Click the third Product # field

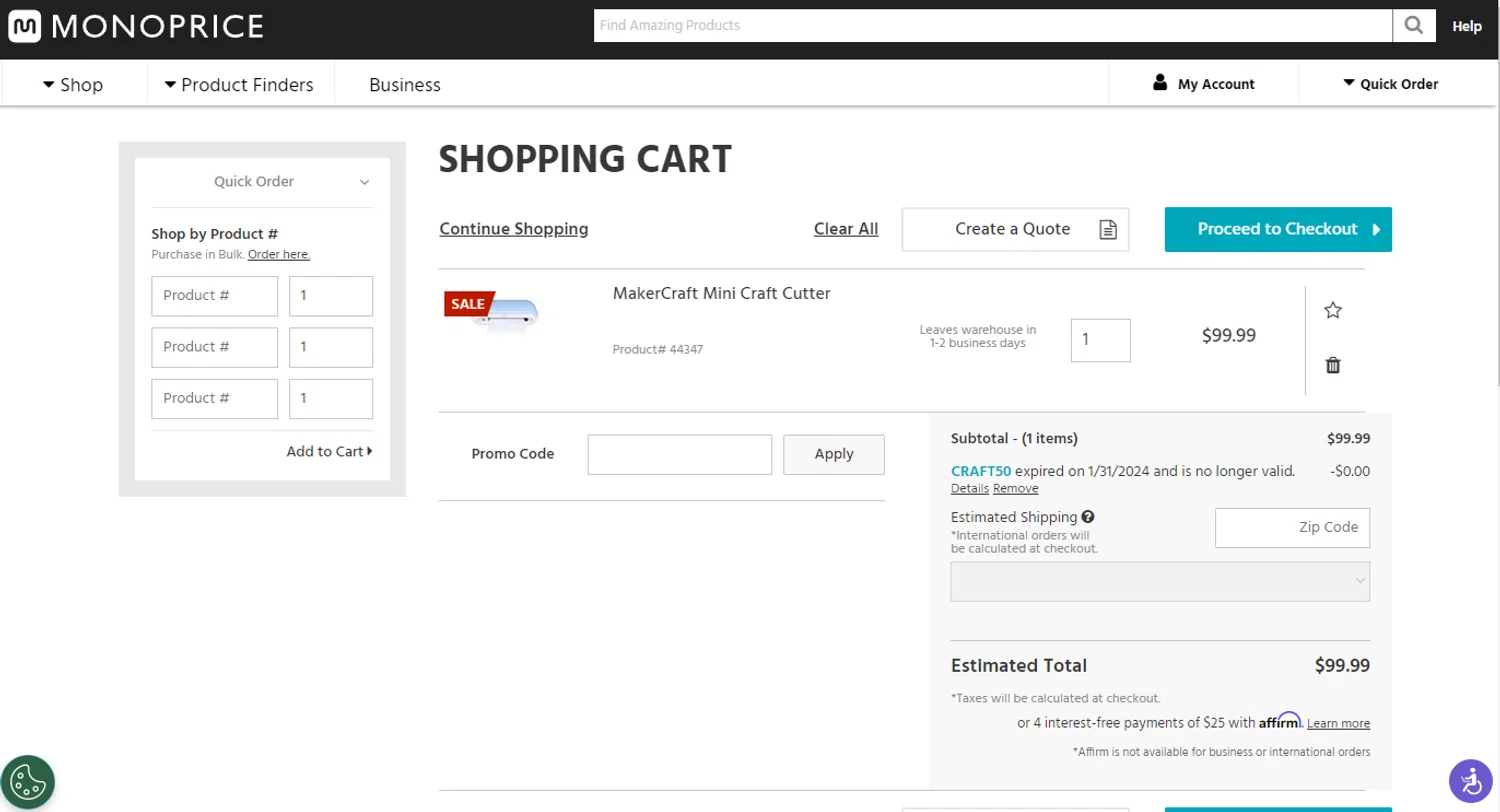[215, 398]
